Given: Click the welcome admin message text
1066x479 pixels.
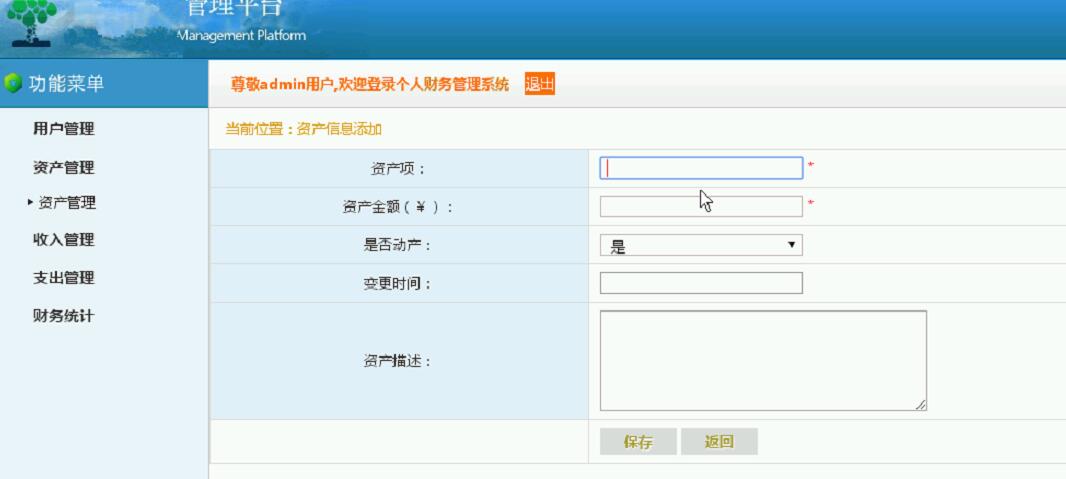Looking at the screenshot, I should point(370,84).
